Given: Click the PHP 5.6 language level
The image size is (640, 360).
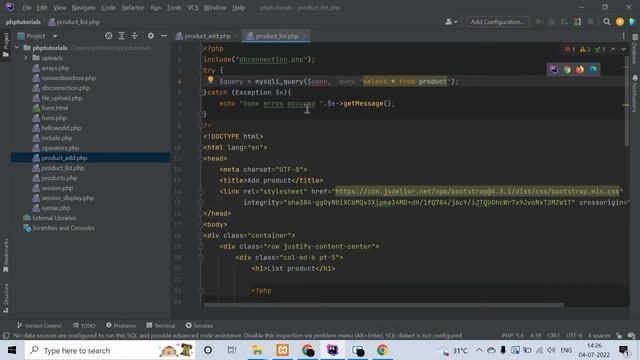Looking at the screenshot, I should click(x=513, y=336).
